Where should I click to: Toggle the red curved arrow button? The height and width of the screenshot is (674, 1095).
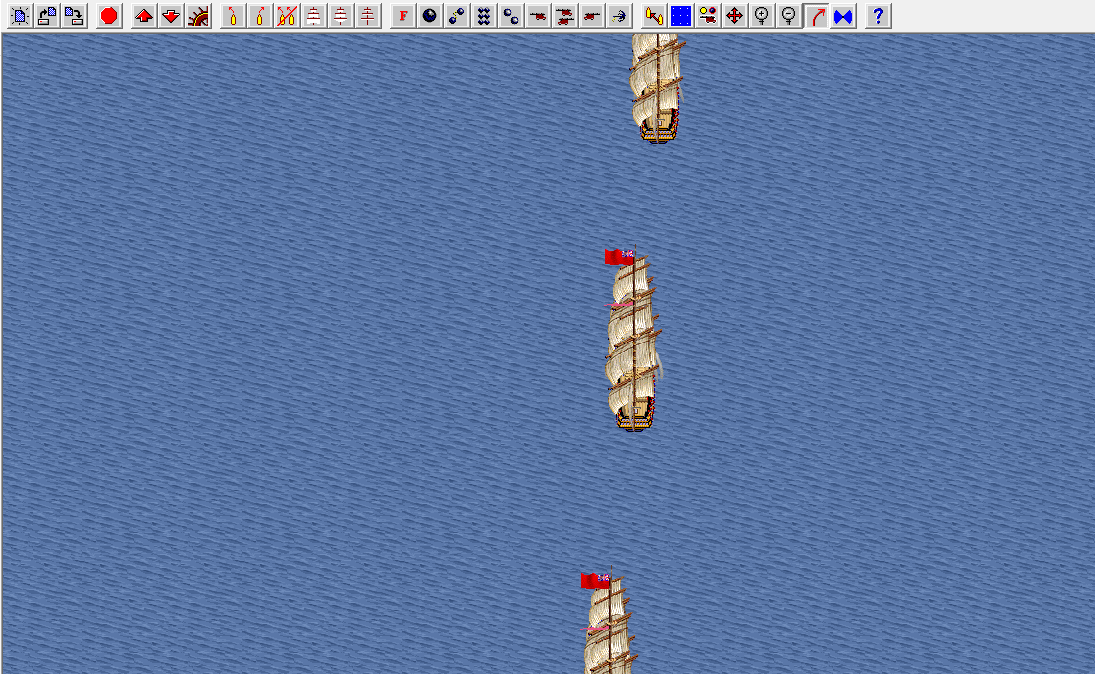pos(816,16)
